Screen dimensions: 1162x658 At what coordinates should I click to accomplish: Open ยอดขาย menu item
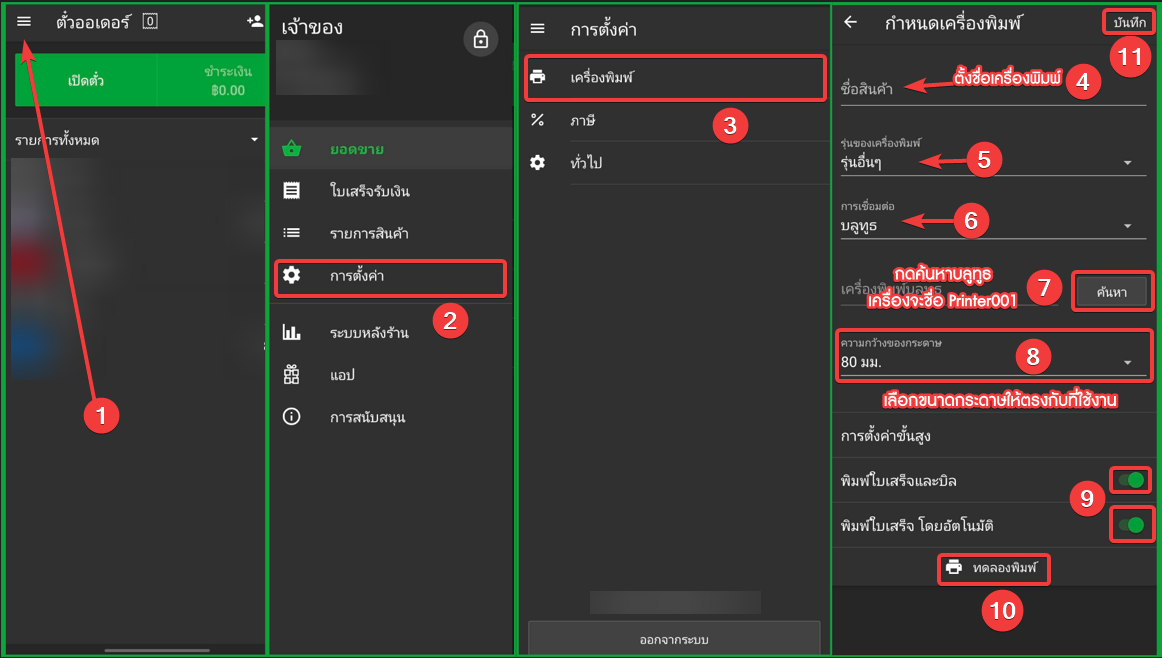[x=391, y=149]
